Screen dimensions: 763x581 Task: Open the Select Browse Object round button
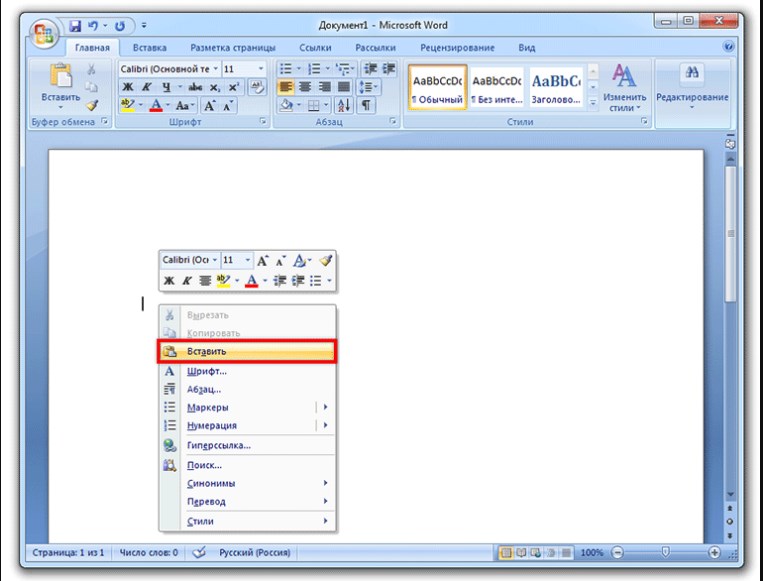pyautogui.click(x=729, y=521)
